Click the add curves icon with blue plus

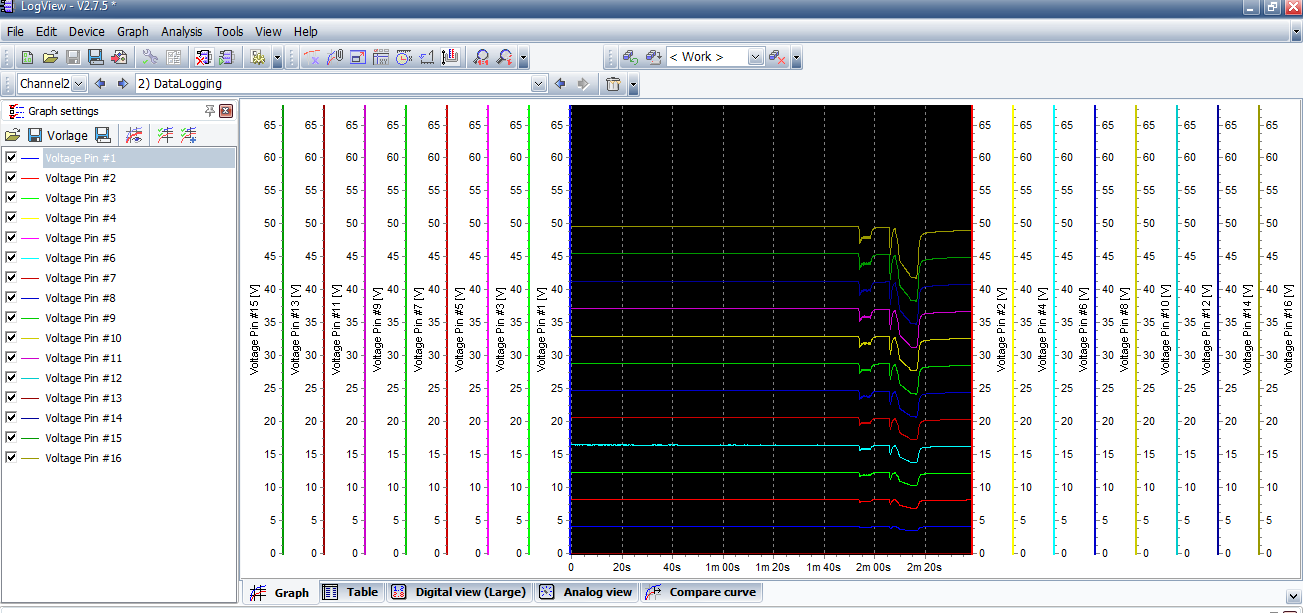188,135
